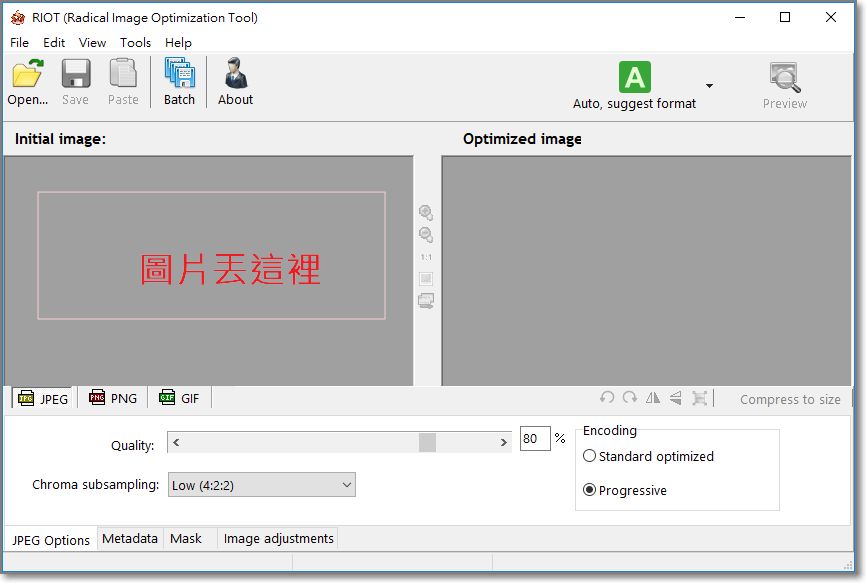Open the Auto suggest format dropdown arrow
Image resolution: width=866 pixels, height=583 pixels.
point(709,86)
